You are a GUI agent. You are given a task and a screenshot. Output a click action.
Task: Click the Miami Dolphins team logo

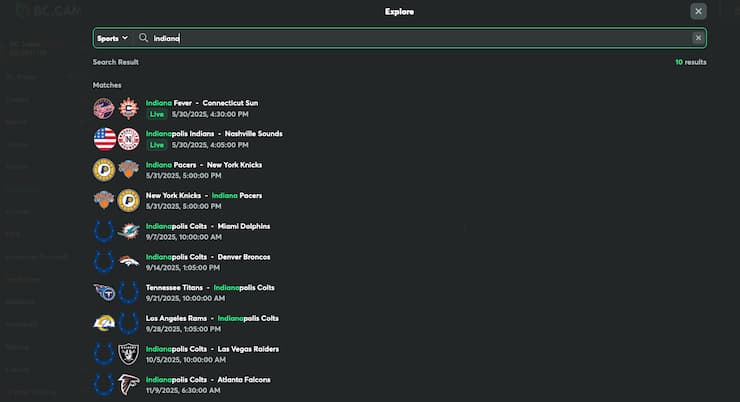tap(128, 231)
